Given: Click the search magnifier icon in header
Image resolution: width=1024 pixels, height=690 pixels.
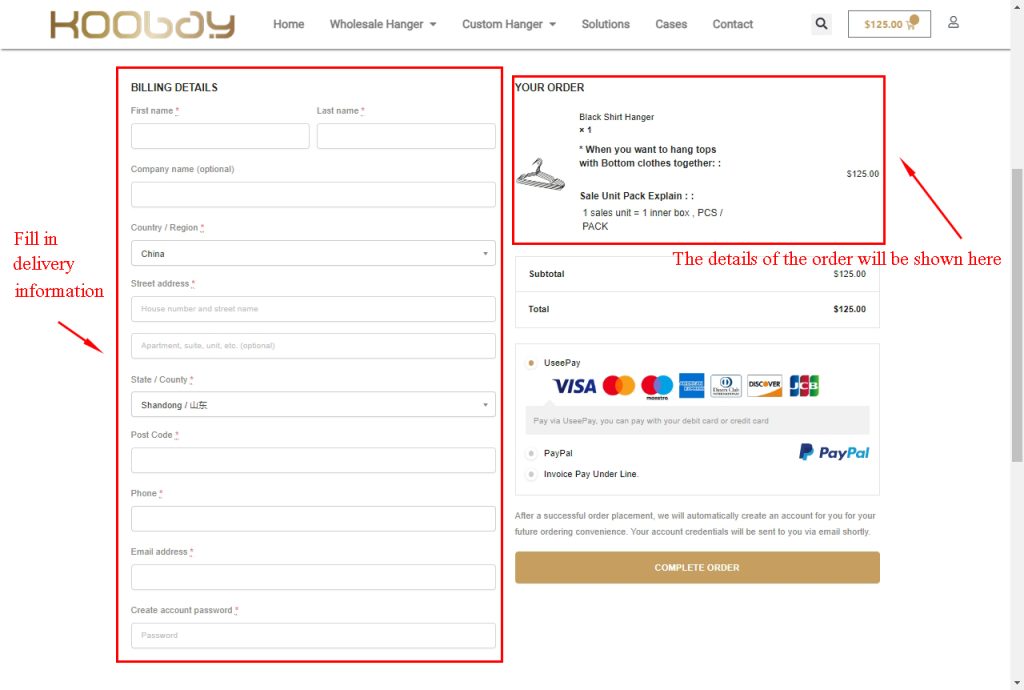Looking at the screenshot, I should pos(821,24).
